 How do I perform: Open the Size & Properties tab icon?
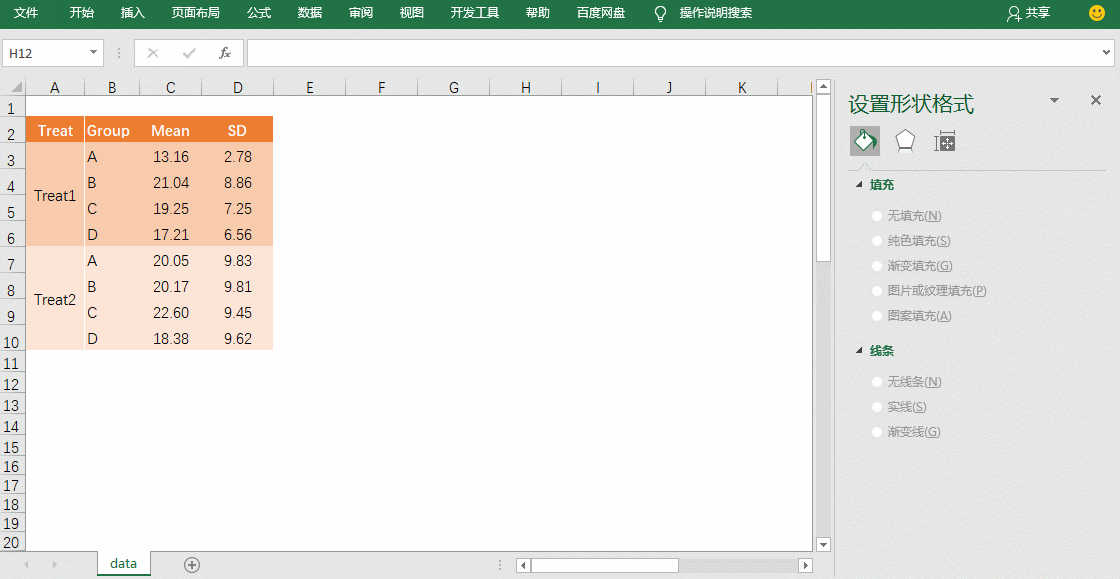coord(944,142)
